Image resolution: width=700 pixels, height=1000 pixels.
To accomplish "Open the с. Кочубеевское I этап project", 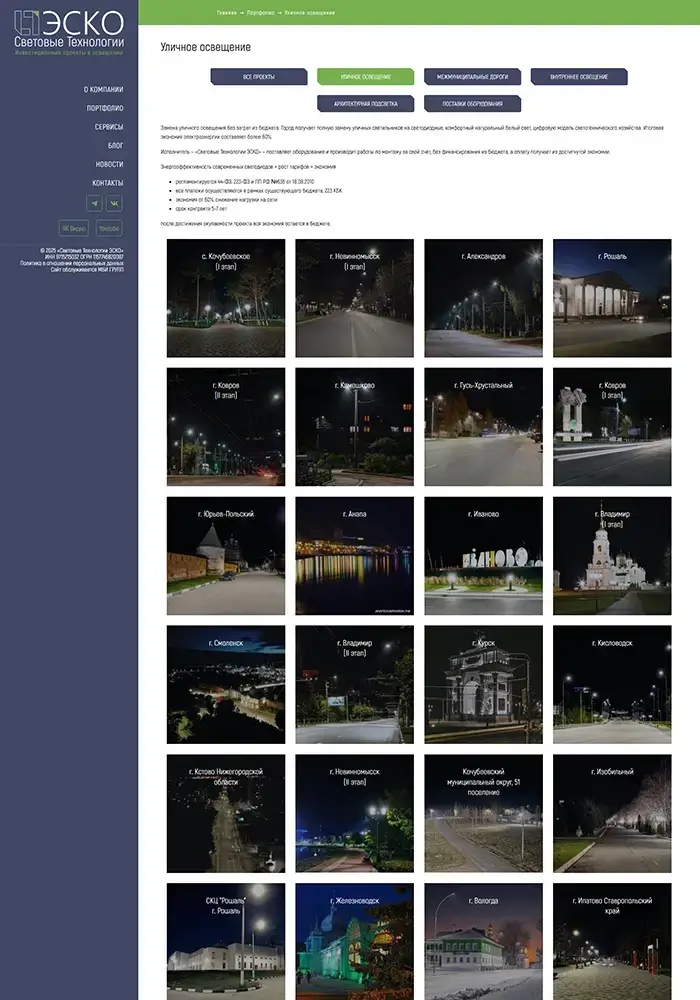I will (226, 298).
